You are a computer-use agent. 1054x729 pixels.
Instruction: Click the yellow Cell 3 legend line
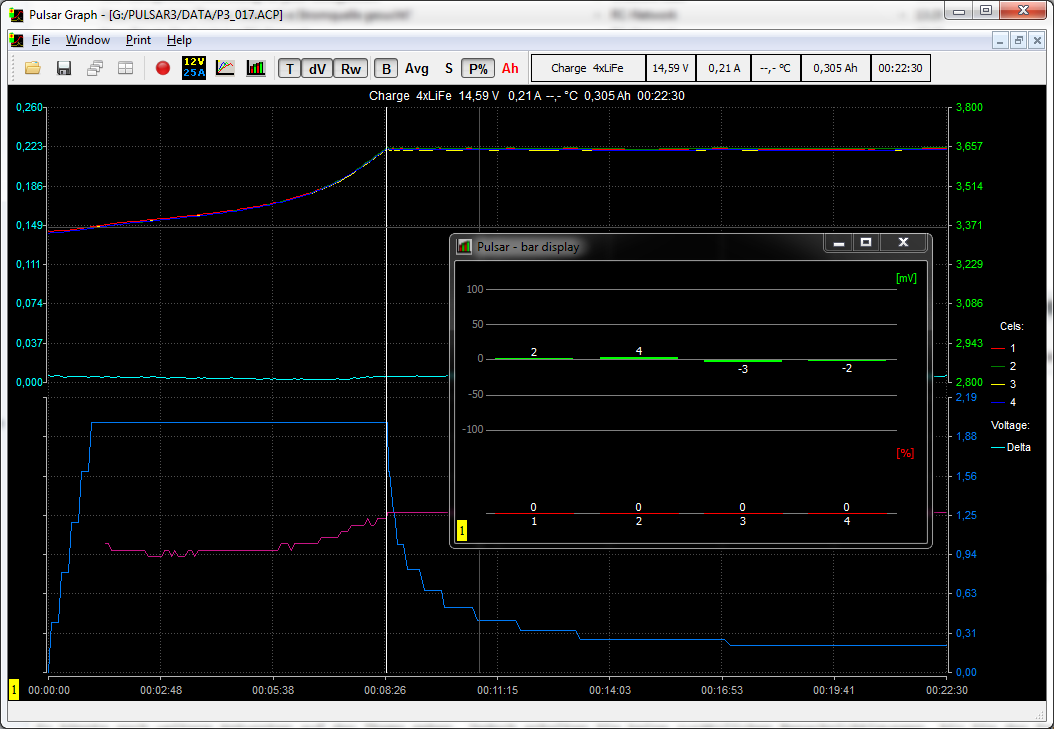[998, 385]
